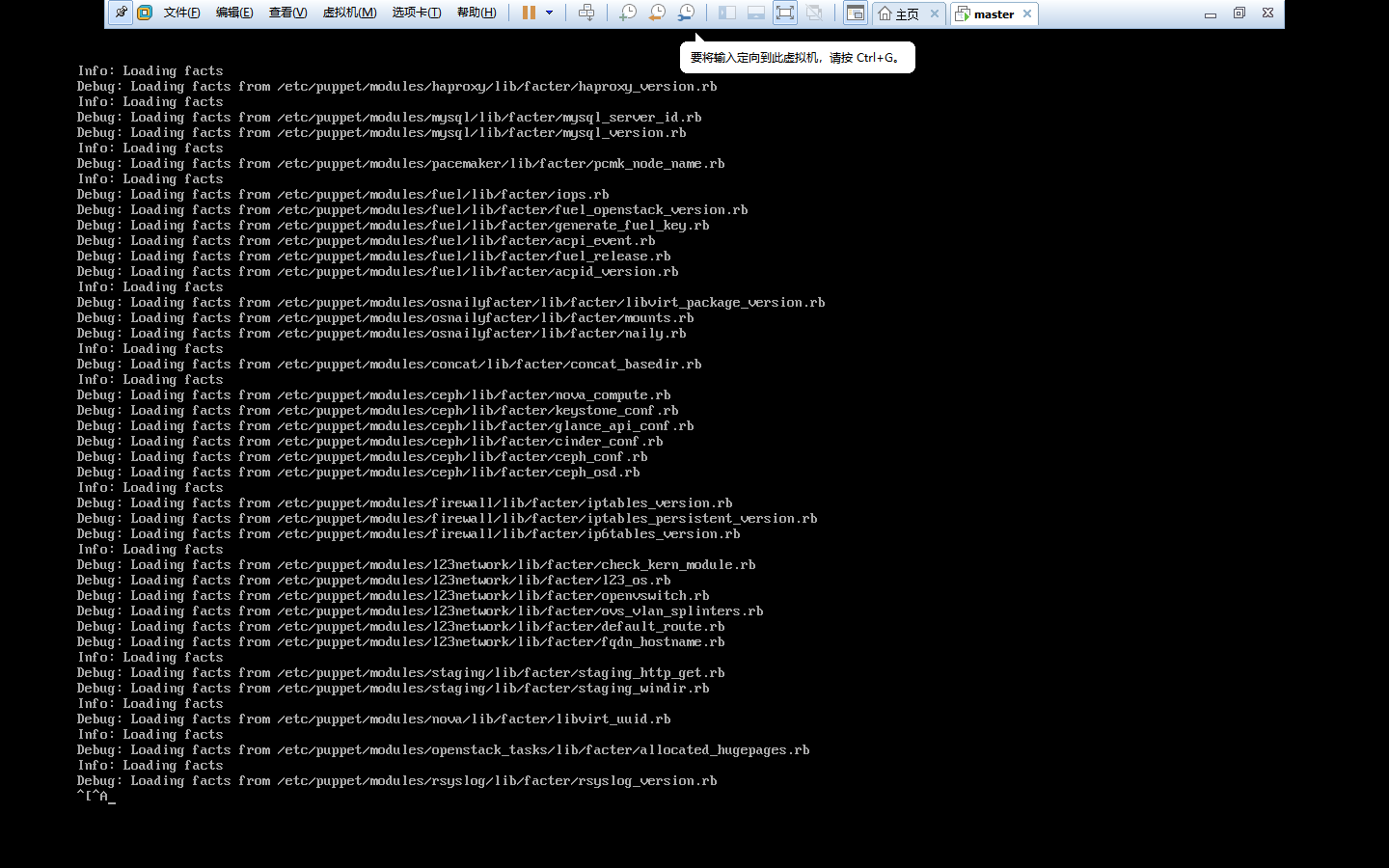
Task: Open the snapshot manager icon
Action: pos(686,13)
